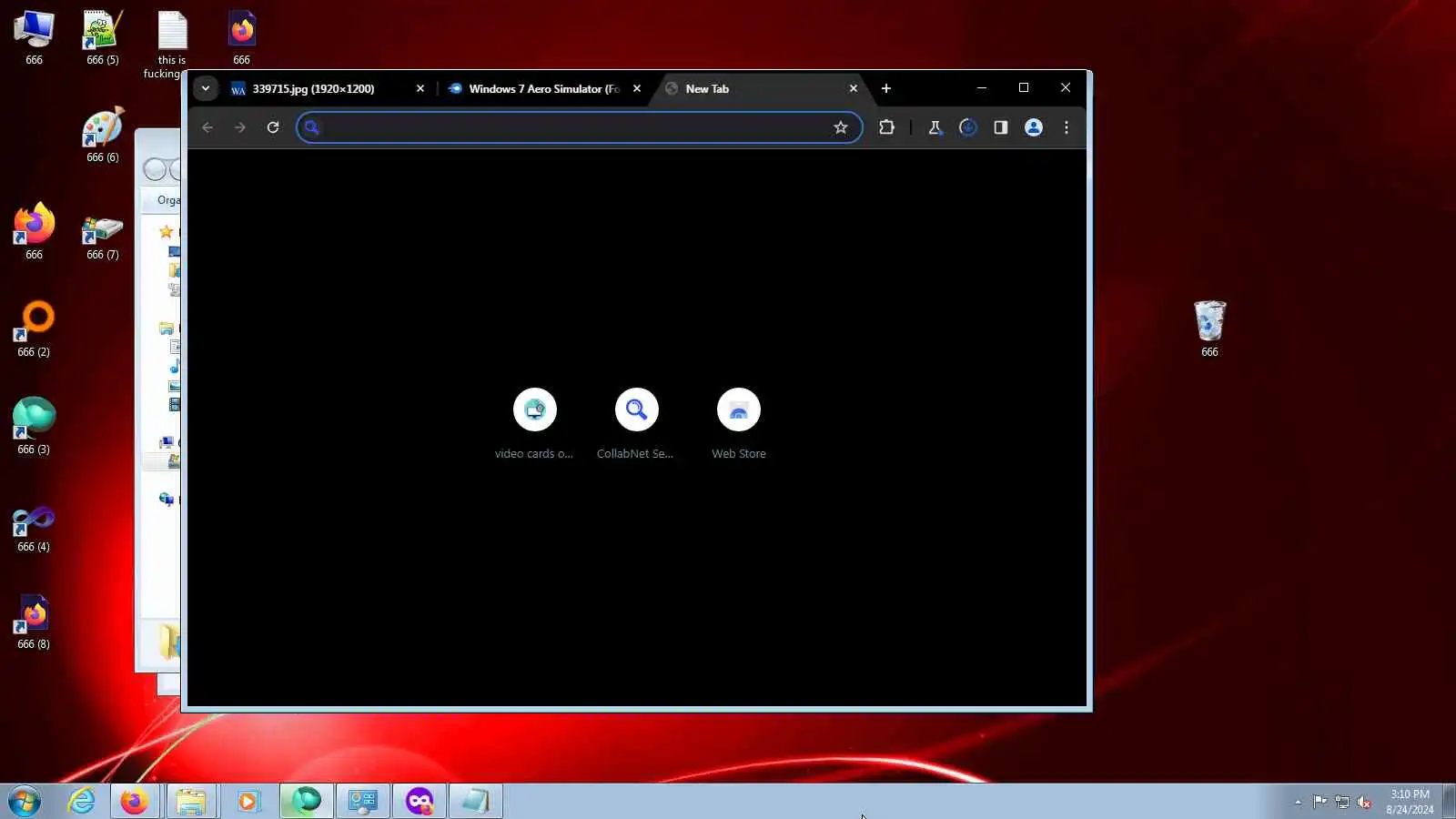
Task: Select the Network node in Explorer sidebar
Action: point(166,499)
